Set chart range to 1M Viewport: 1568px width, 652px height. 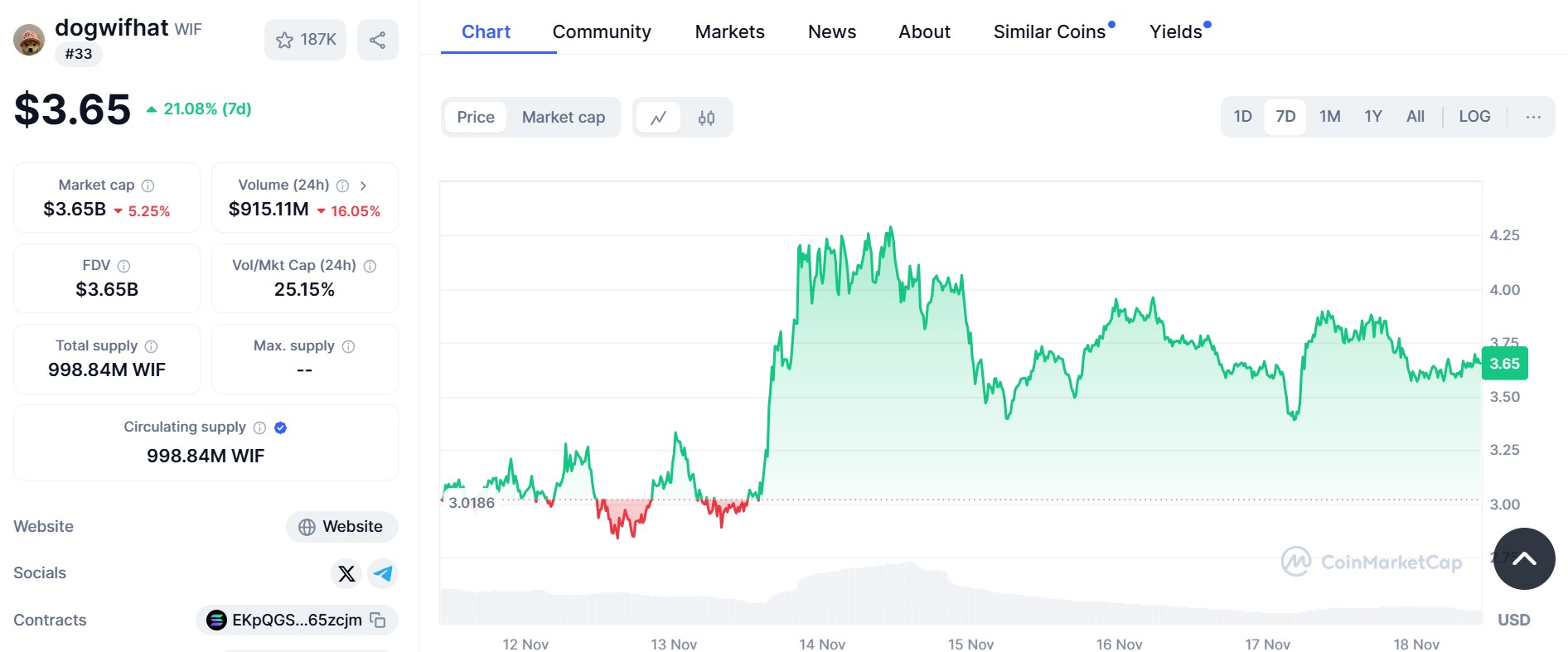click(1330, 117)
